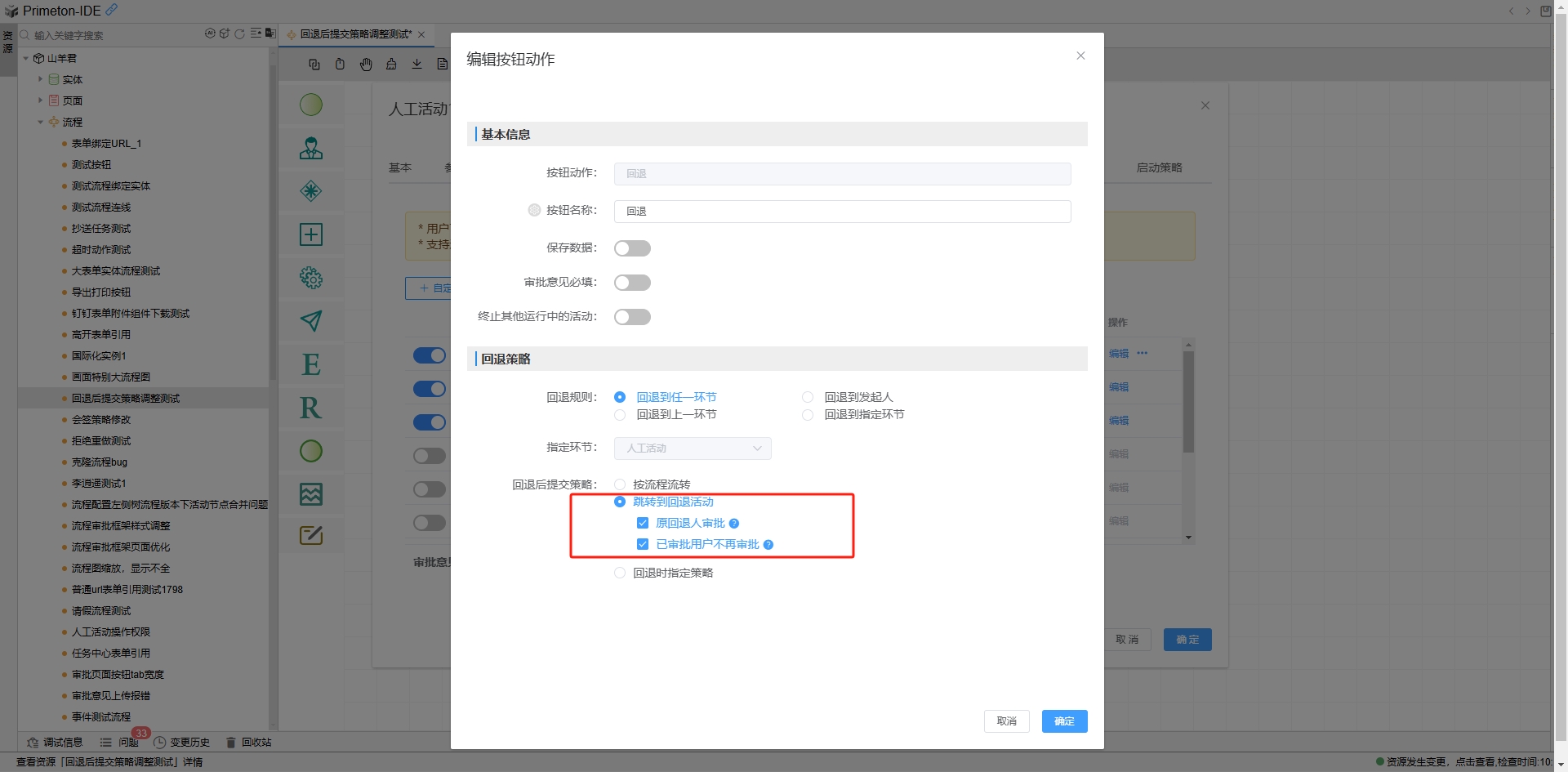Collapse the 流程 tree node

click(40, 122)
